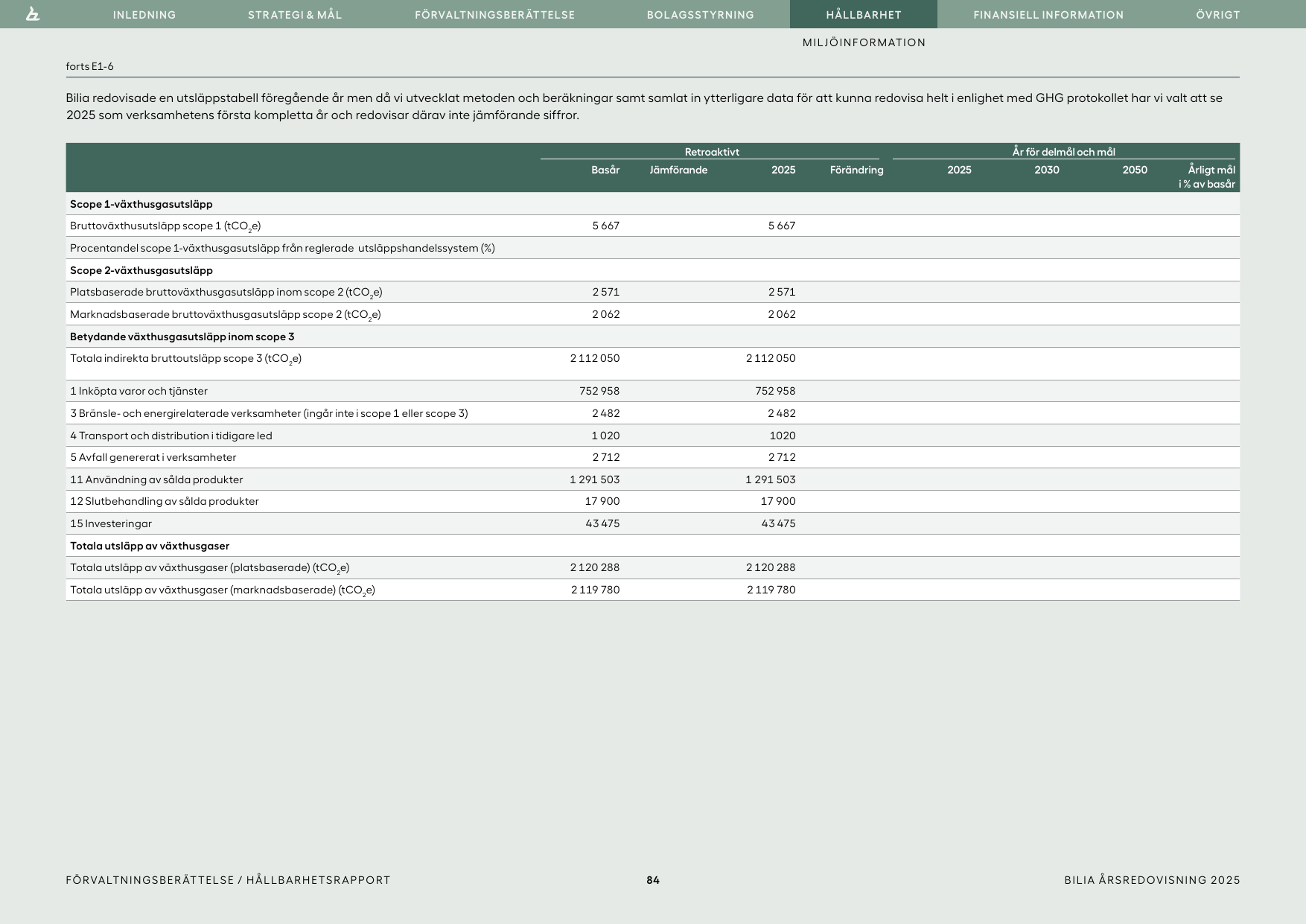The image size is (1306, 924).
Task: Click the 752 958 value in Basår column
Action: point(599,391)
